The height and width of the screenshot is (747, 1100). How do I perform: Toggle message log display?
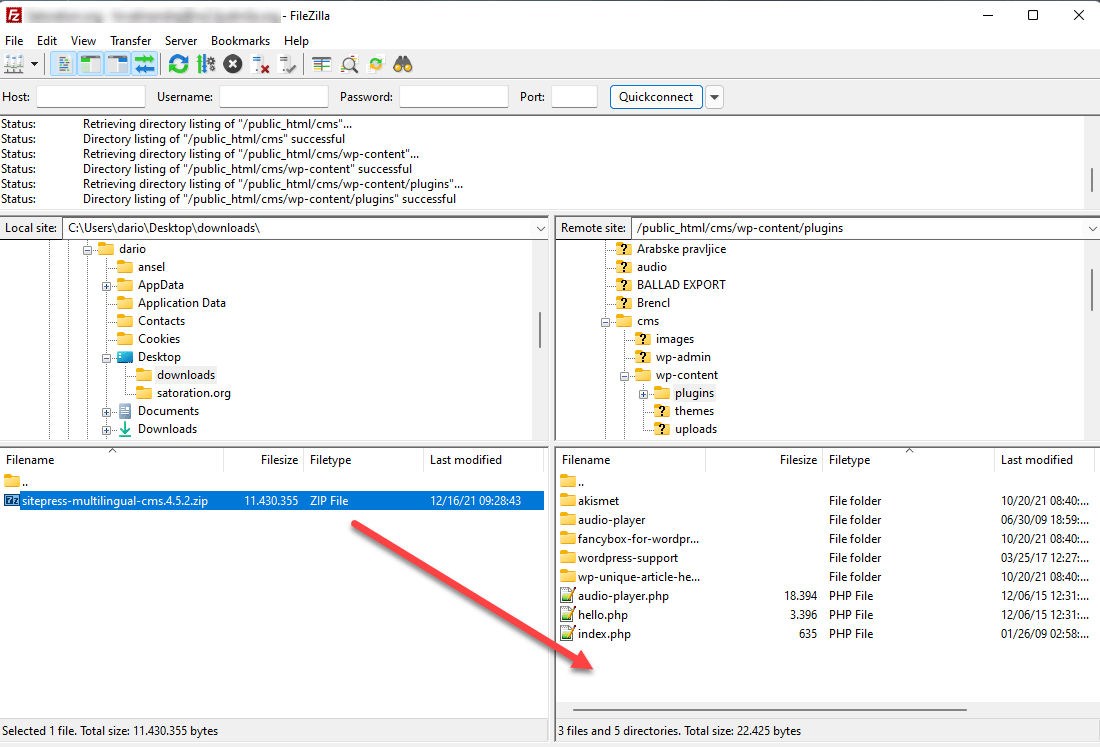(x=63, y=65)
